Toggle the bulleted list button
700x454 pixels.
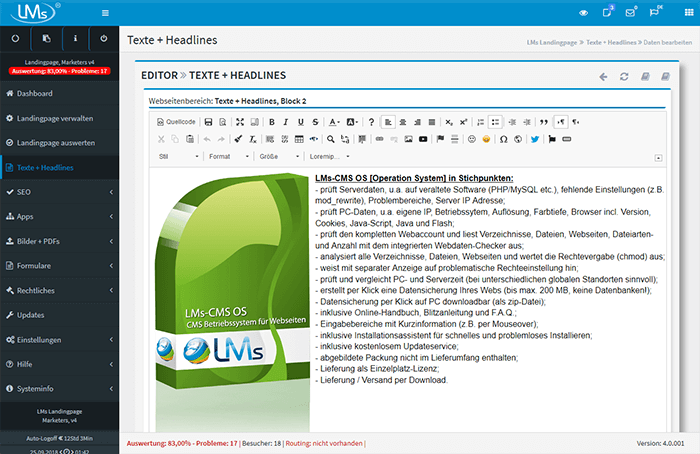coord(495,122)
